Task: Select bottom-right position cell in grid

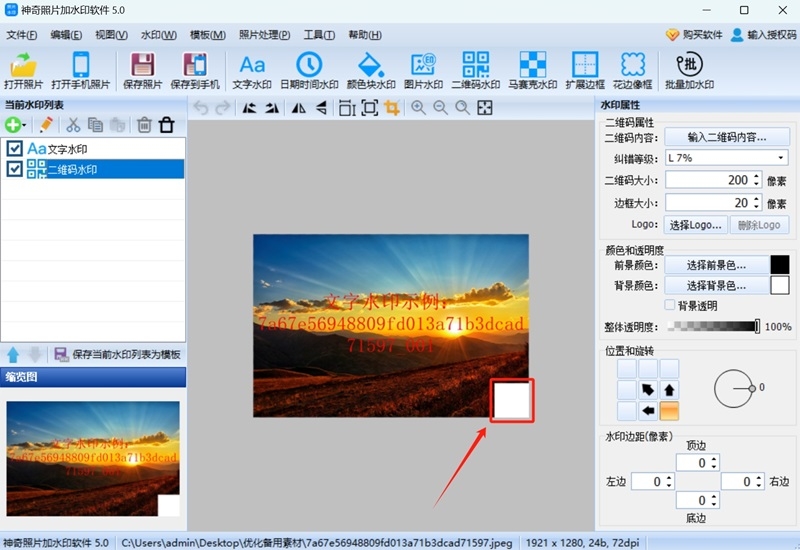Action: (669, 410)
